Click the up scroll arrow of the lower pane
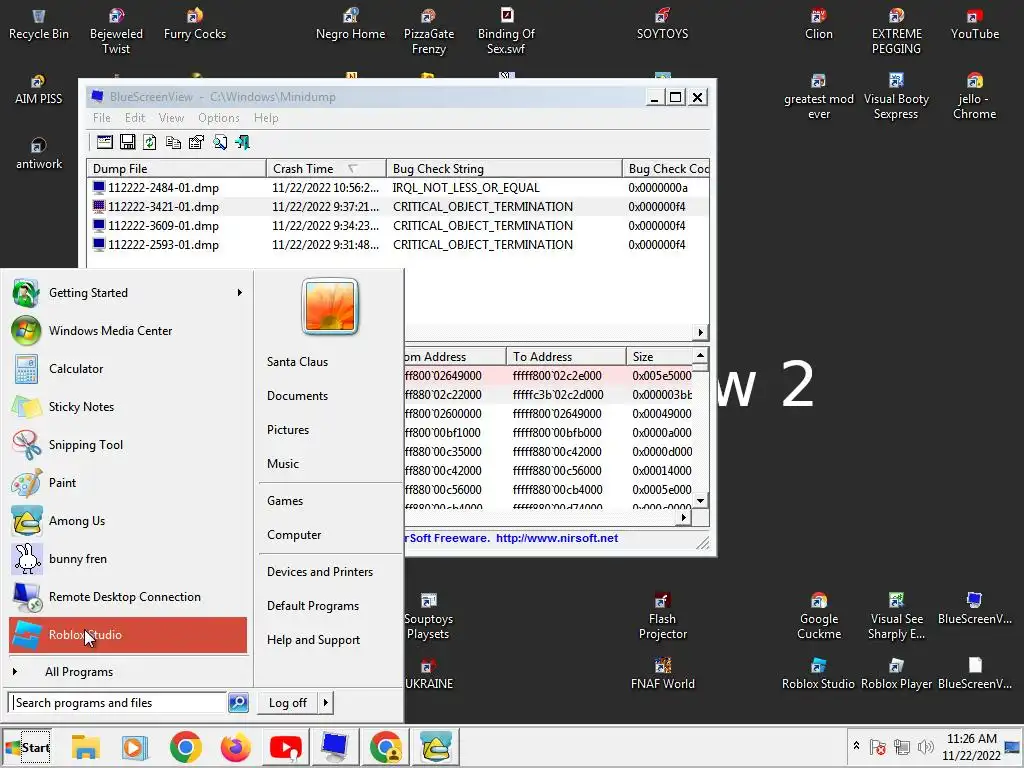 coord(700,356)
